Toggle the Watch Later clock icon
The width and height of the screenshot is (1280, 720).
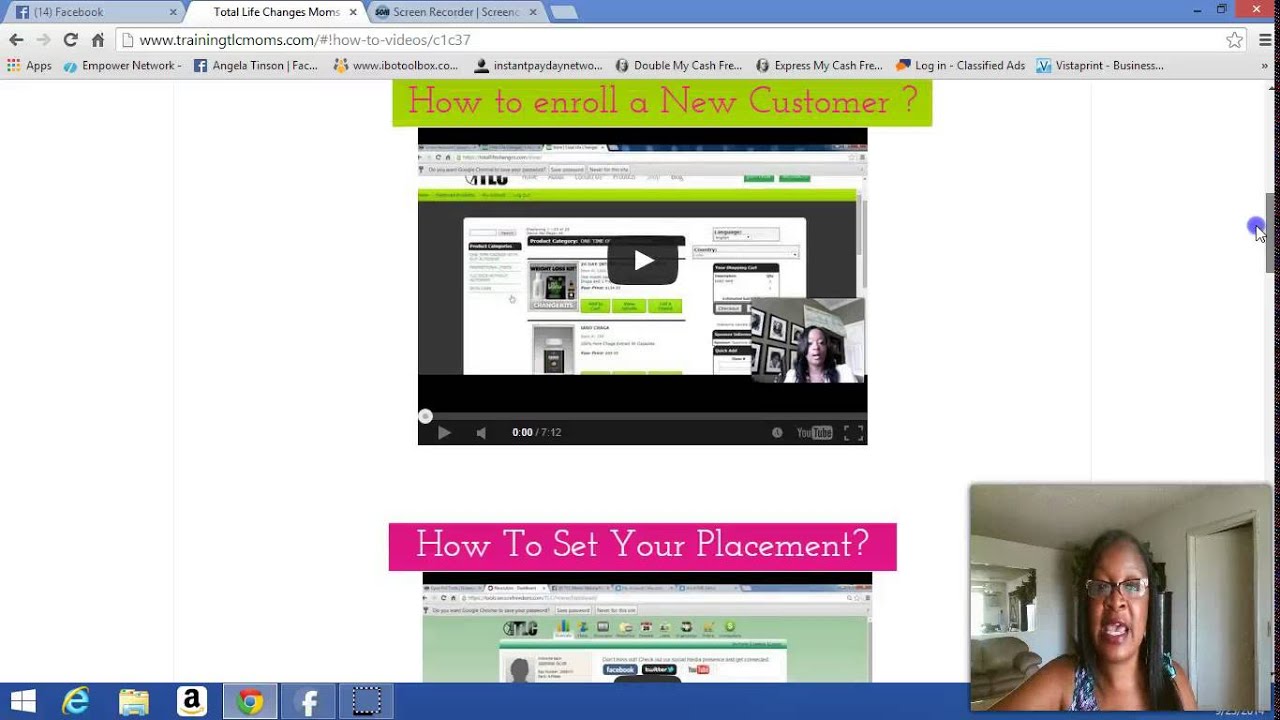click(x=777, y=432)
